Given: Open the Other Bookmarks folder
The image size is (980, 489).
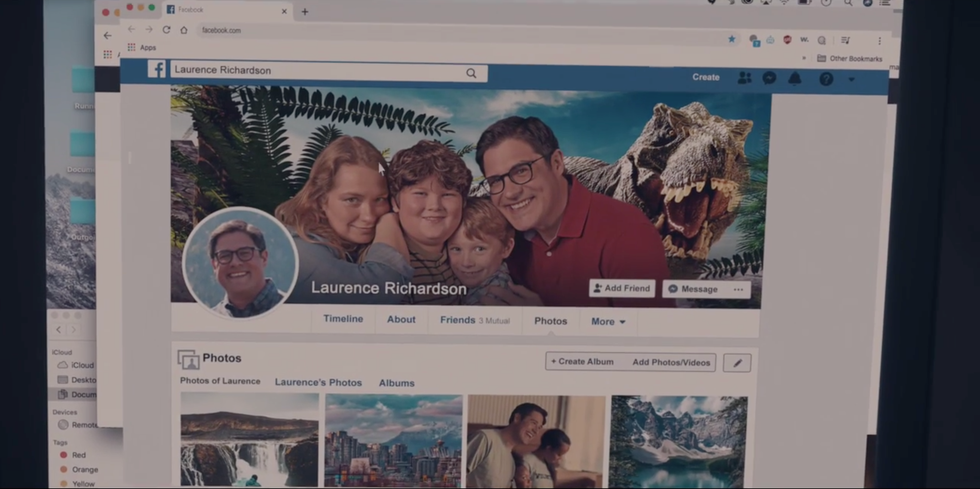Looking at the screenshot, I should coord(850,58).
